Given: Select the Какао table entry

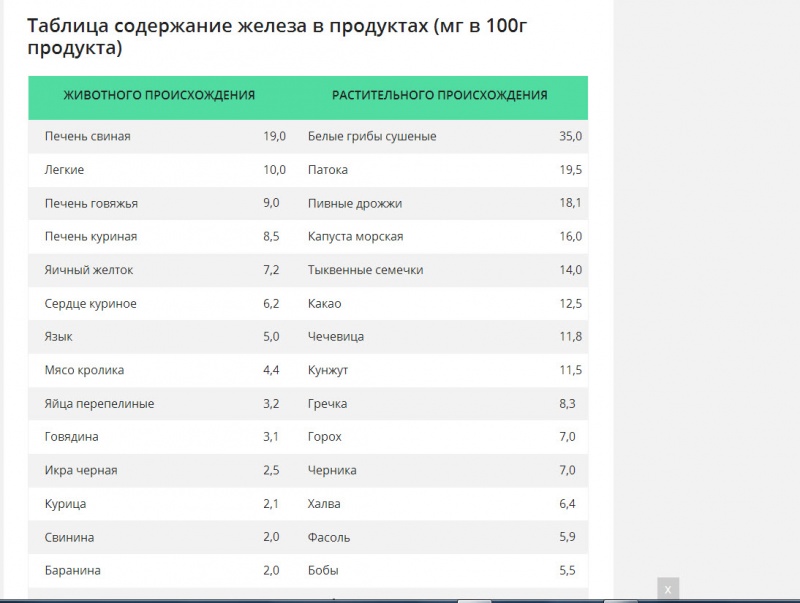Looking at the screenshot, I should (324, 304).
